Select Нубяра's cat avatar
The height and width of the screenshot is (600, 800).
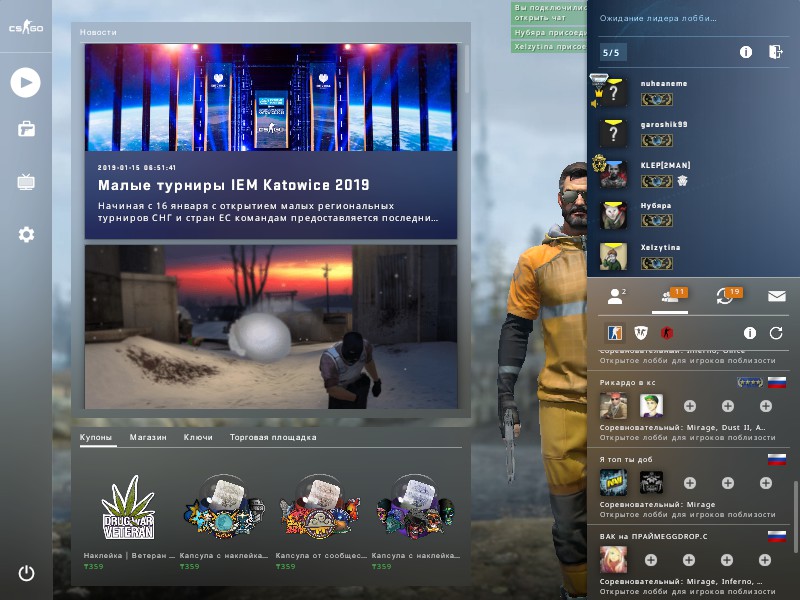coord(613,215)
